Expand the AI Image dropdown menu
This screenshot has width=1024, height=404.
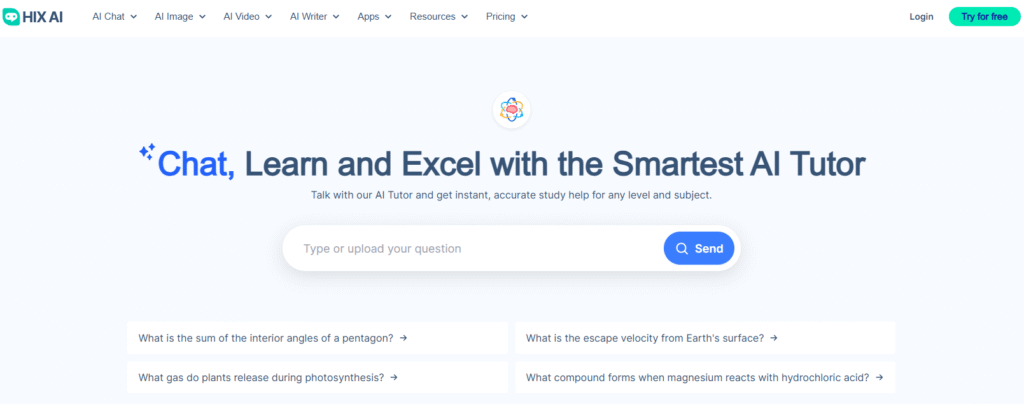tap(180, 17)
